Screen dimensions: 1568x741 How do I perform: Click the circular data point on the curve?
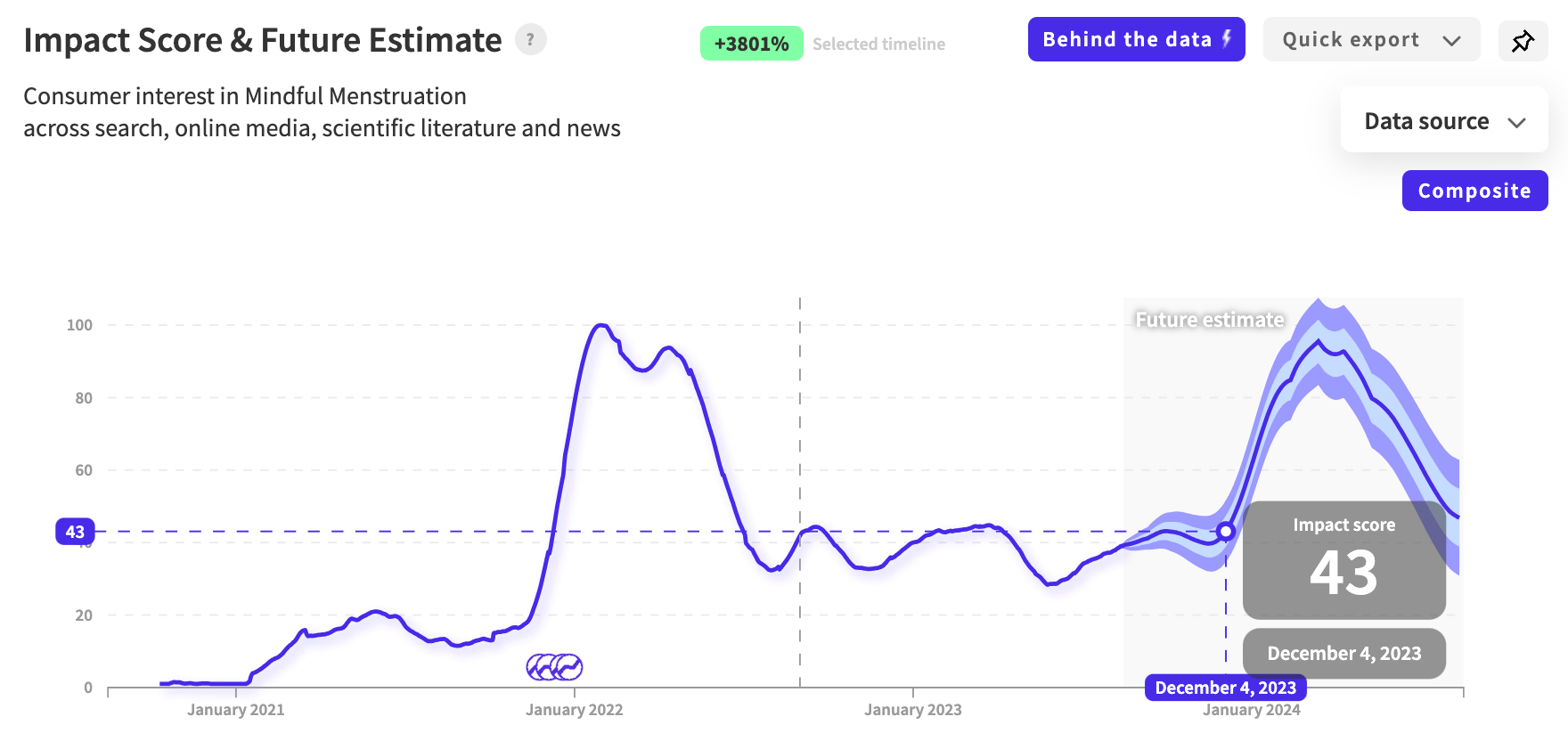1226,532
